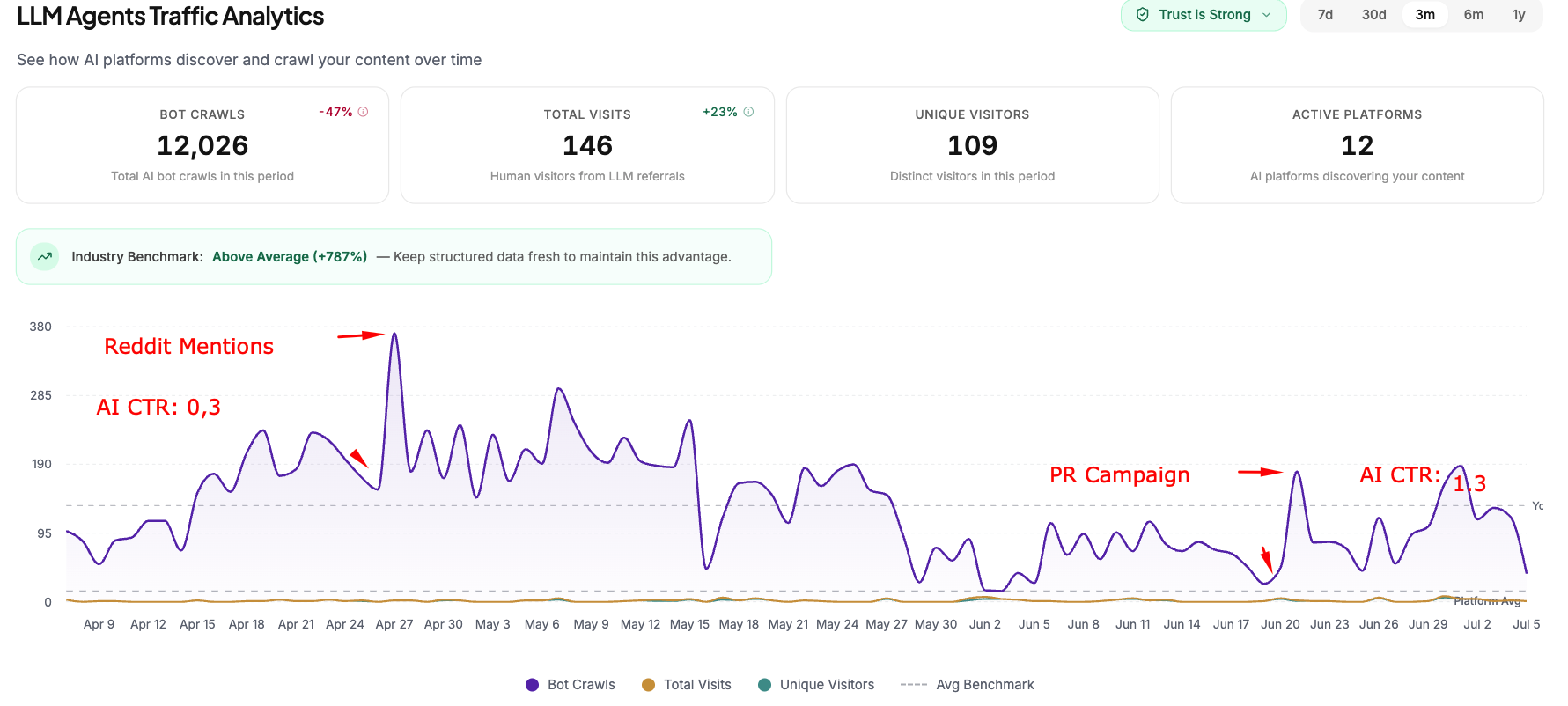Click info icon next to -47% on Bot Crawls

(363, 112)
